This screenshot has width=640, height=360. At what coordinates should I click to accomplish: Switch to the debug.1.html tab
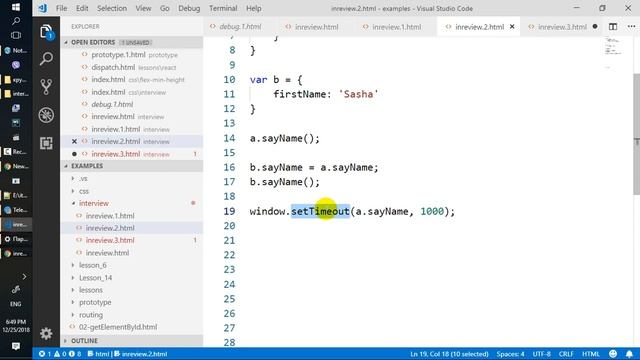240,27
